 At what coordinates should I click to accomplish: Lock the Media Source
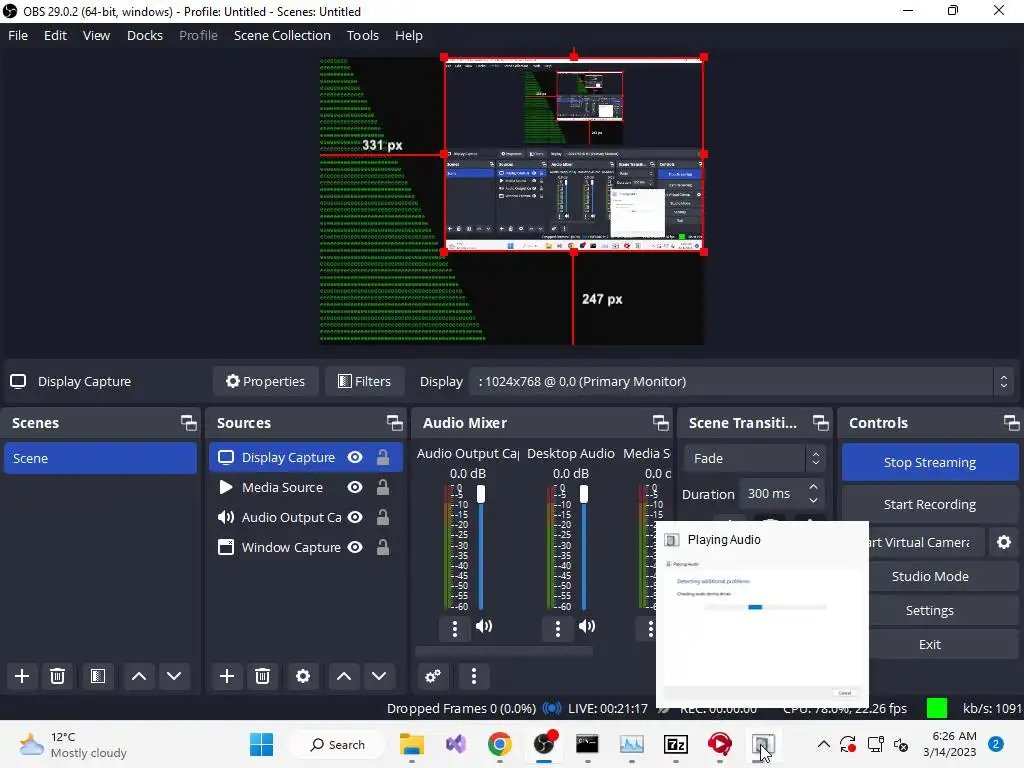pyautogui.click(x=383, y=487)
